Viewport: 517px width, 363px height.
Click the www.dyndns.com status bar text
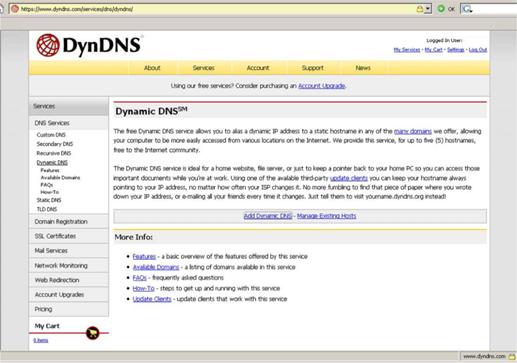click(x=484, y=357)
